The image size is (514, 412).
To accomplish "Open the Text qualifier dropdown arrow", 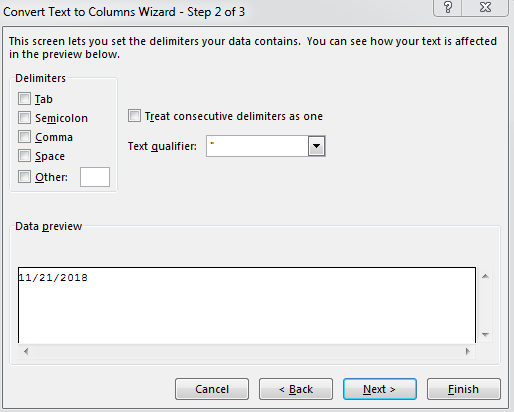I will point(316,146).
